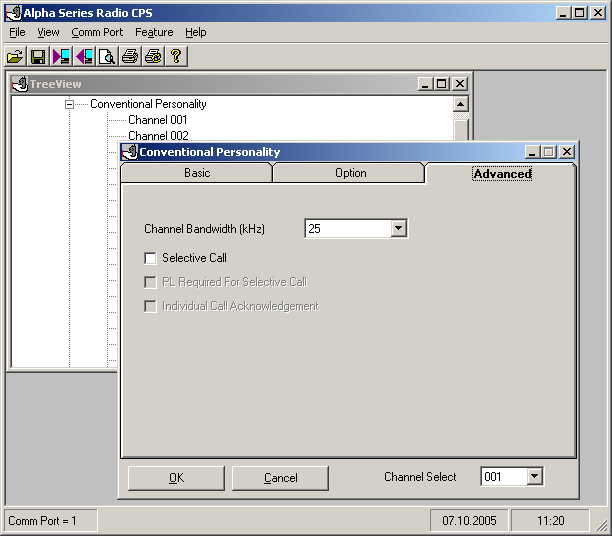Screen dimensions: 612x536
Task: Minimize the Conventional Personality dialog
Action: [532, 151]
